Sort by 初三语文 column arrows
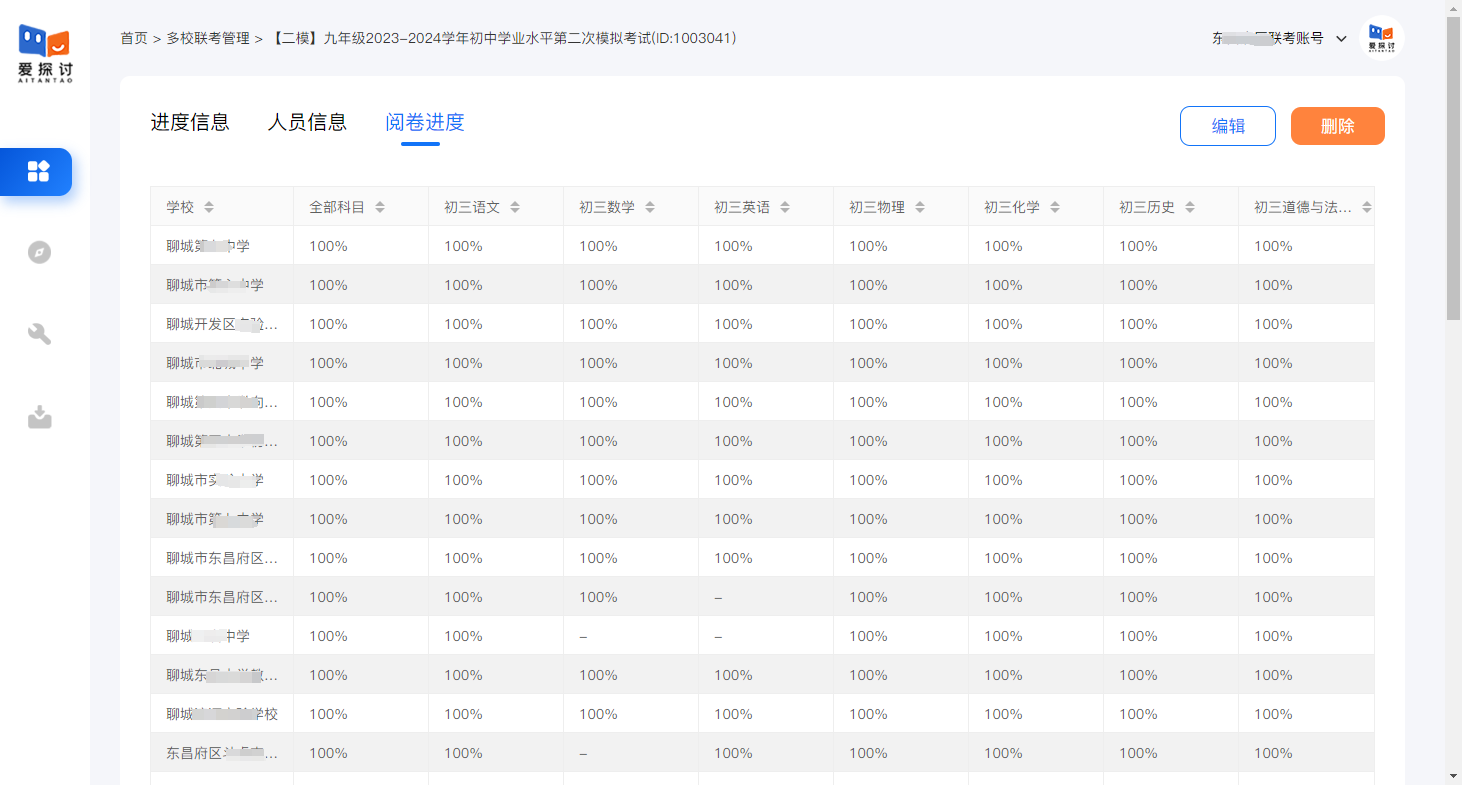This screenshot has height=785, width=1462. pos(515,207)
